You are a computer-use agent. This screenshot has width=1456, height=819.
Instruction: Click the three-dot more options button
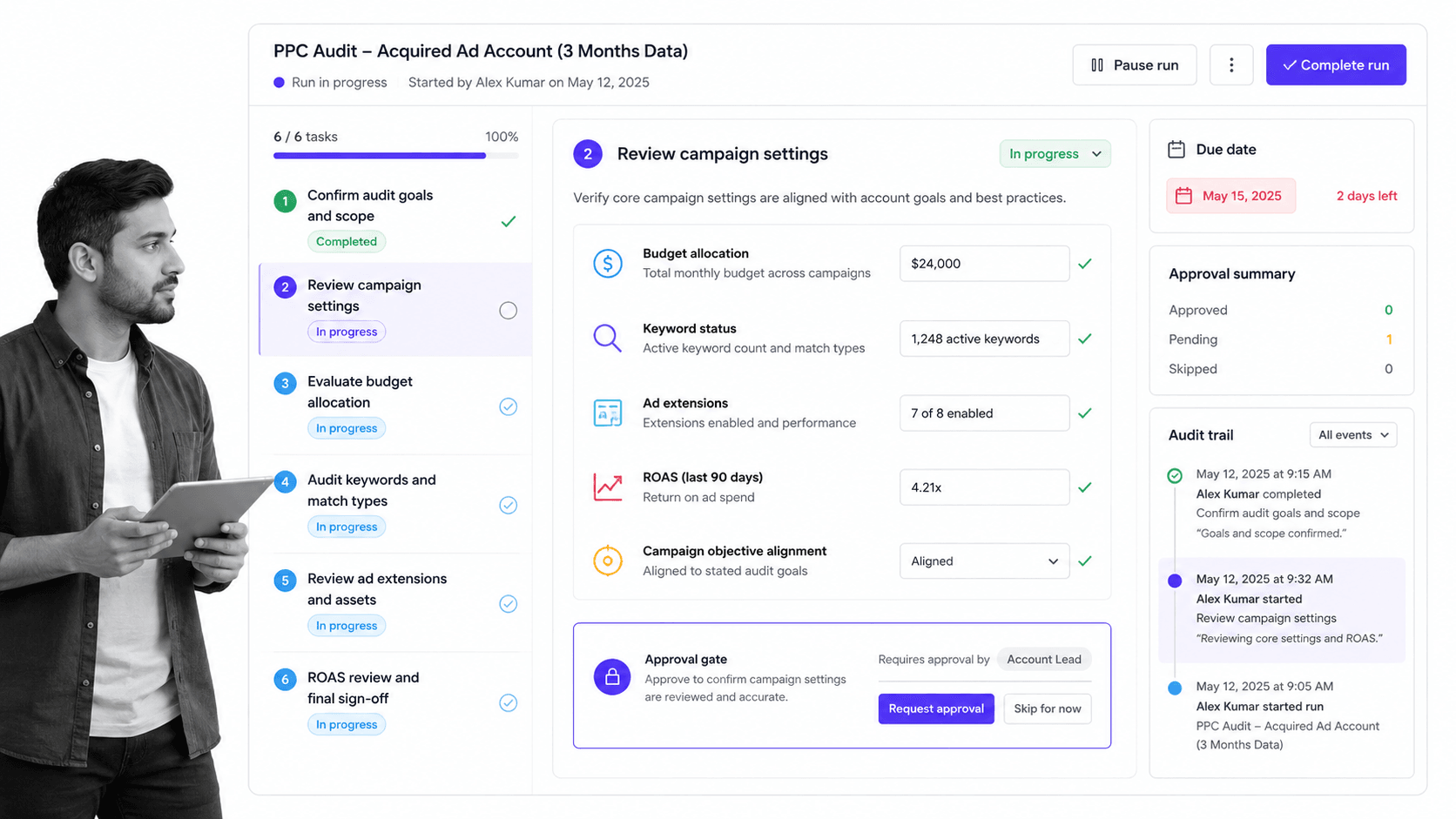coord(1230,65)
